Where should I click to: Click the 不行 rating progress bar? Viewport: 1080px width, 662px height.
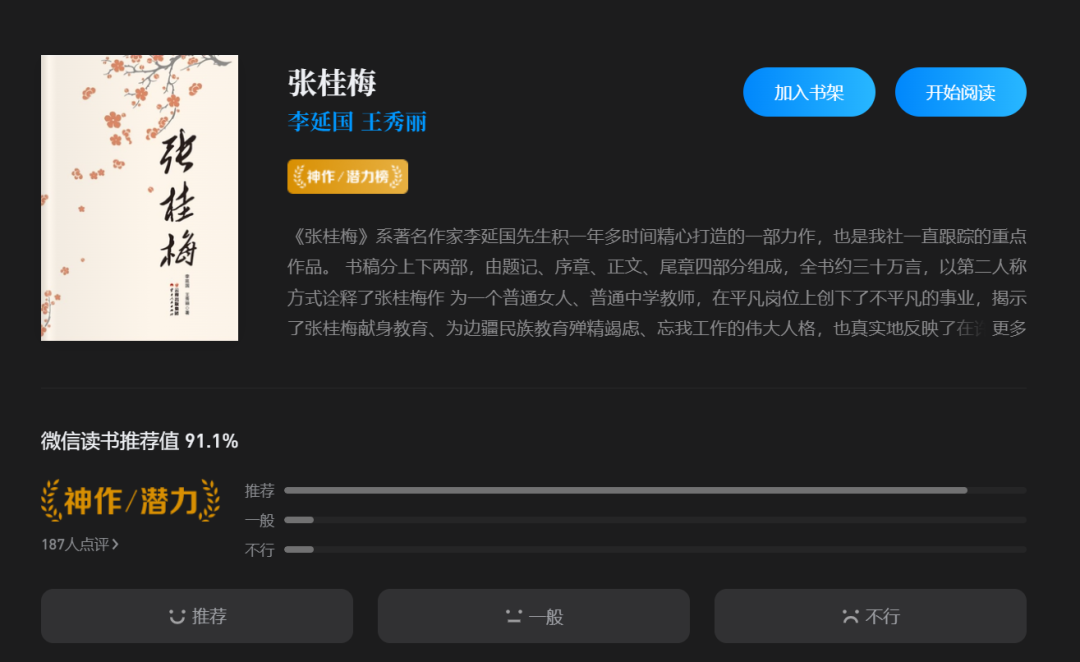coord(655,550)
